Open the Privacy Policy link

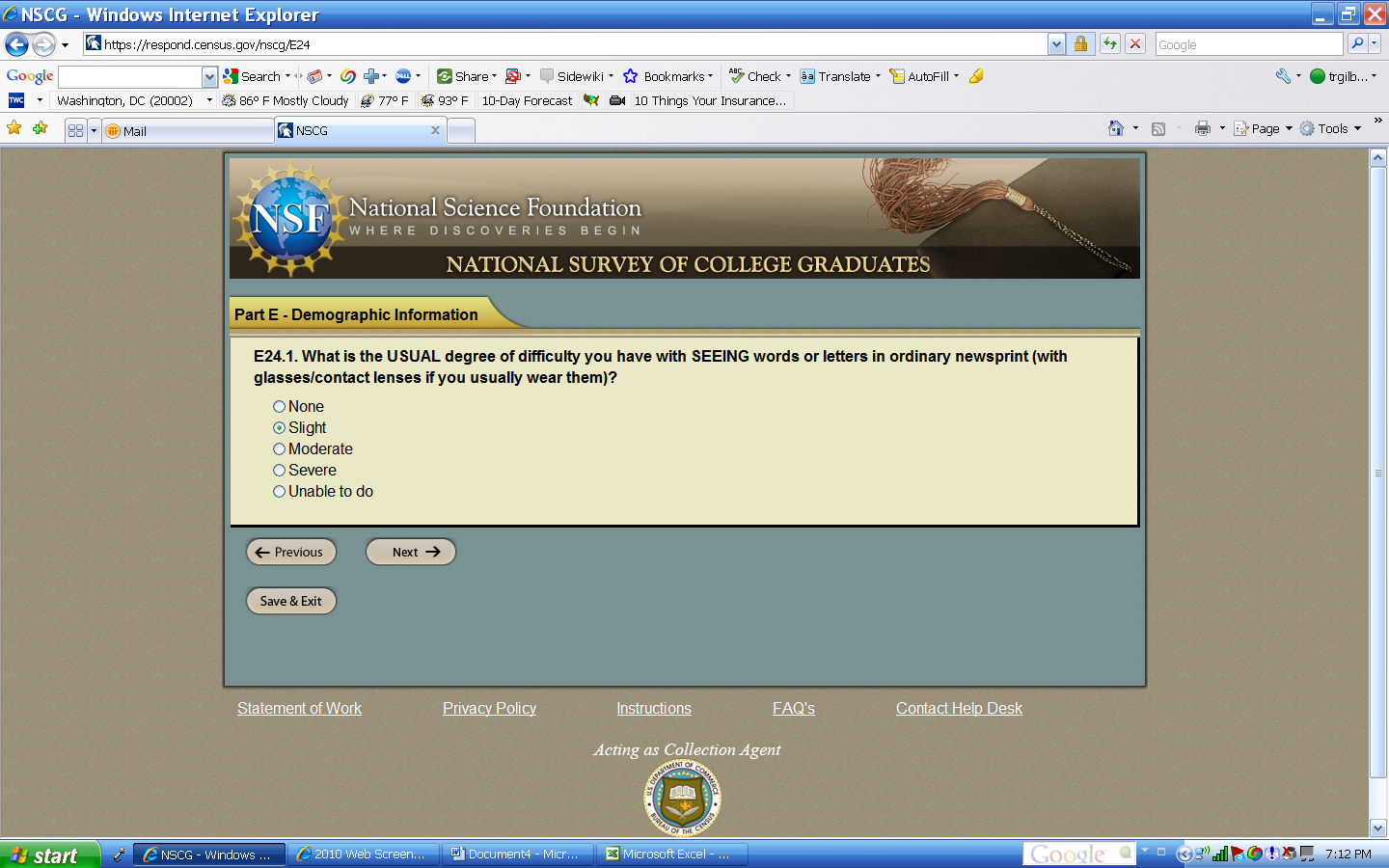[489, 709]
